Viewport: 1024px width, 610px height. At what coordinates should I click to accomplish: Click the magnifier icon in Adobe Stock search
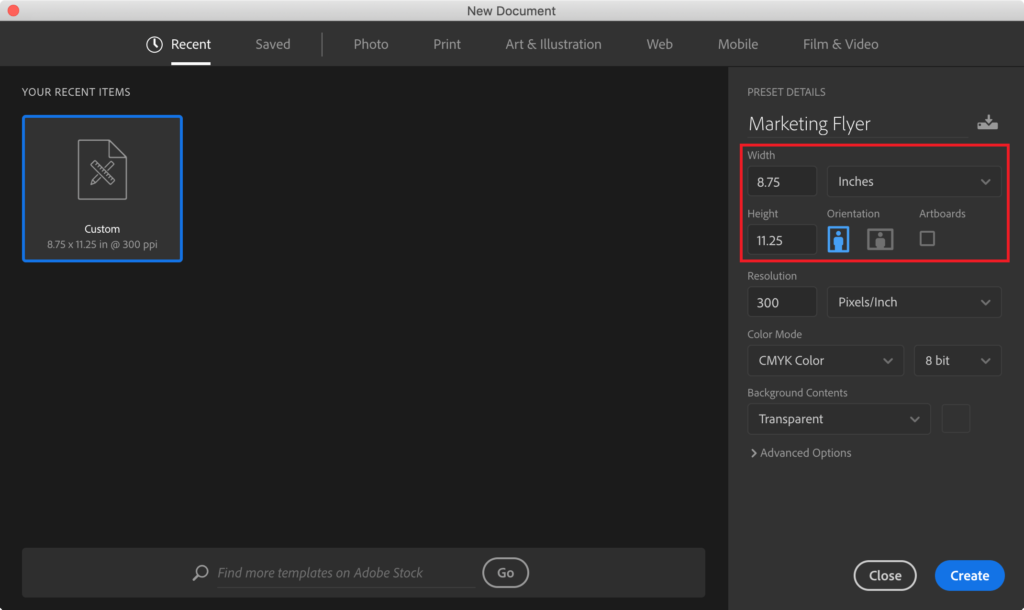tap(201, 573)
